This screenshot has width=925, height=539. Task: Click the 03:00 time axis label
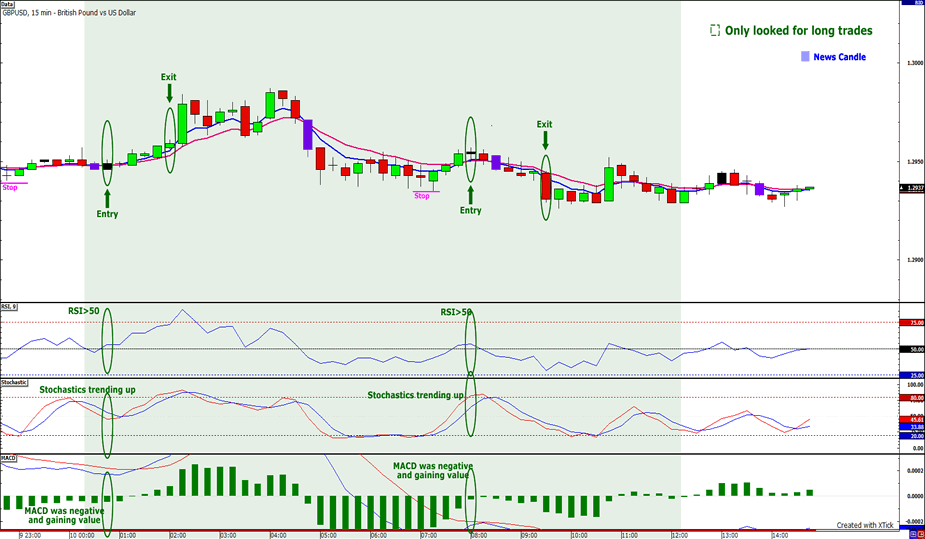click(x=228, y=535)
